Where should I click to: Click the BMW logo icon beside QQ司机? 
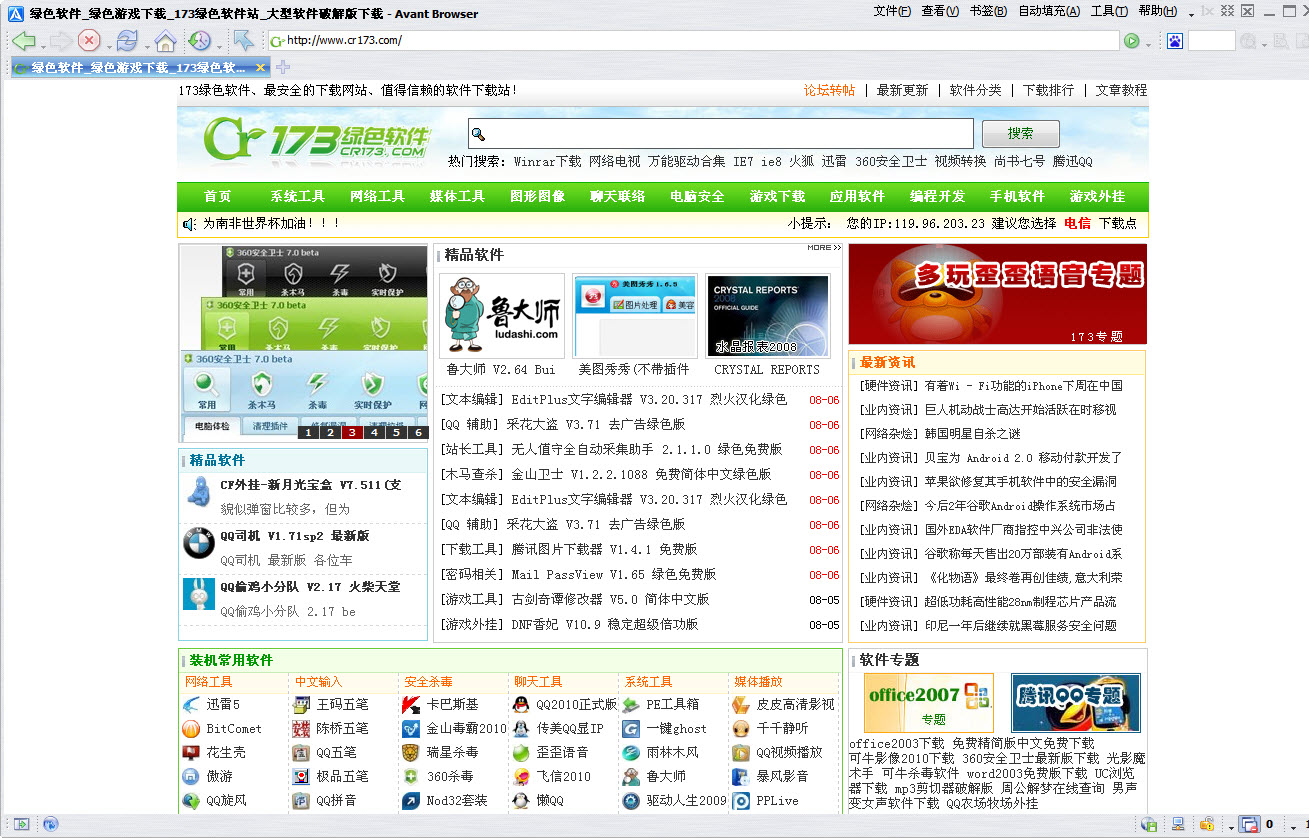click(x=199, y=543)
